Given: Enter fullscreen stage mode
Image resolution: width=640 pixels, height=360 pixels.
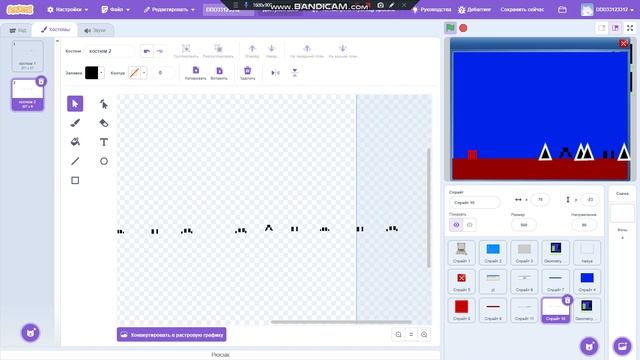Looking at the screenshot, I should [x=630, y=28].
